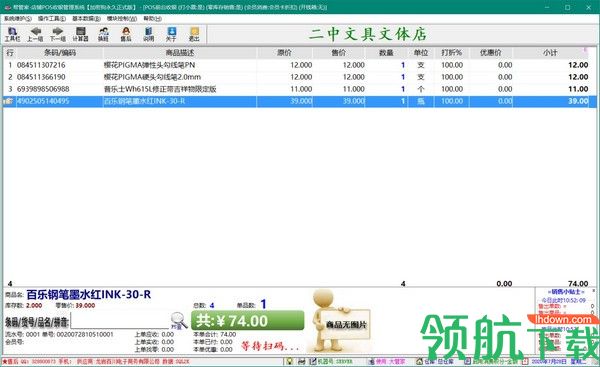Click the Wh615L 修正带 product description cell

(160, 89)
